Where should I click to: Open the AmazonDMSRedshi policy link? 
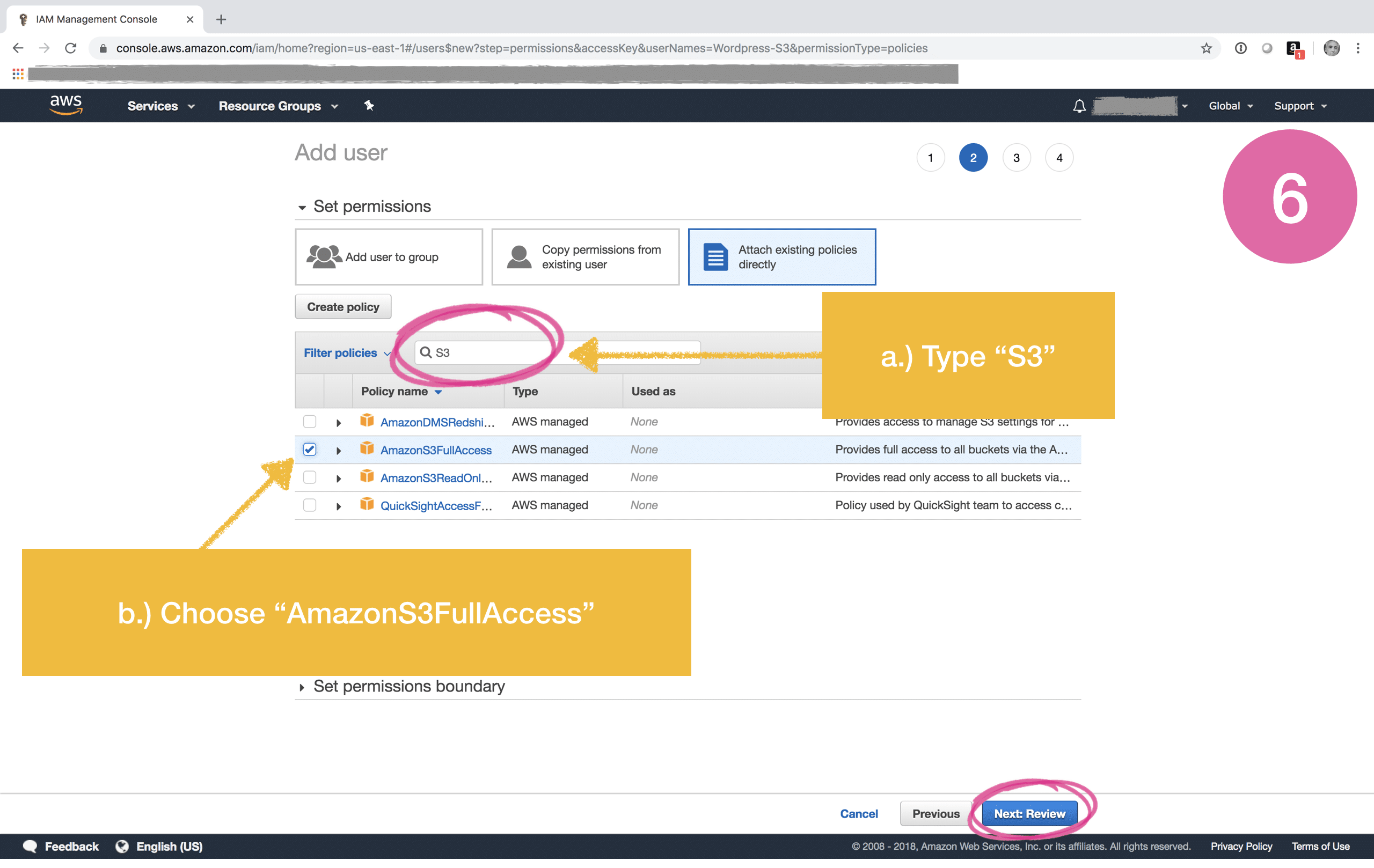(x=437, y=422)
